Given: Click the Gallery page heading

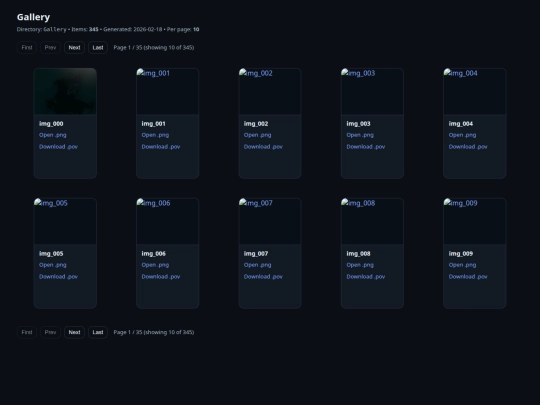Looking at the screenshot, I should pos(33,17).
